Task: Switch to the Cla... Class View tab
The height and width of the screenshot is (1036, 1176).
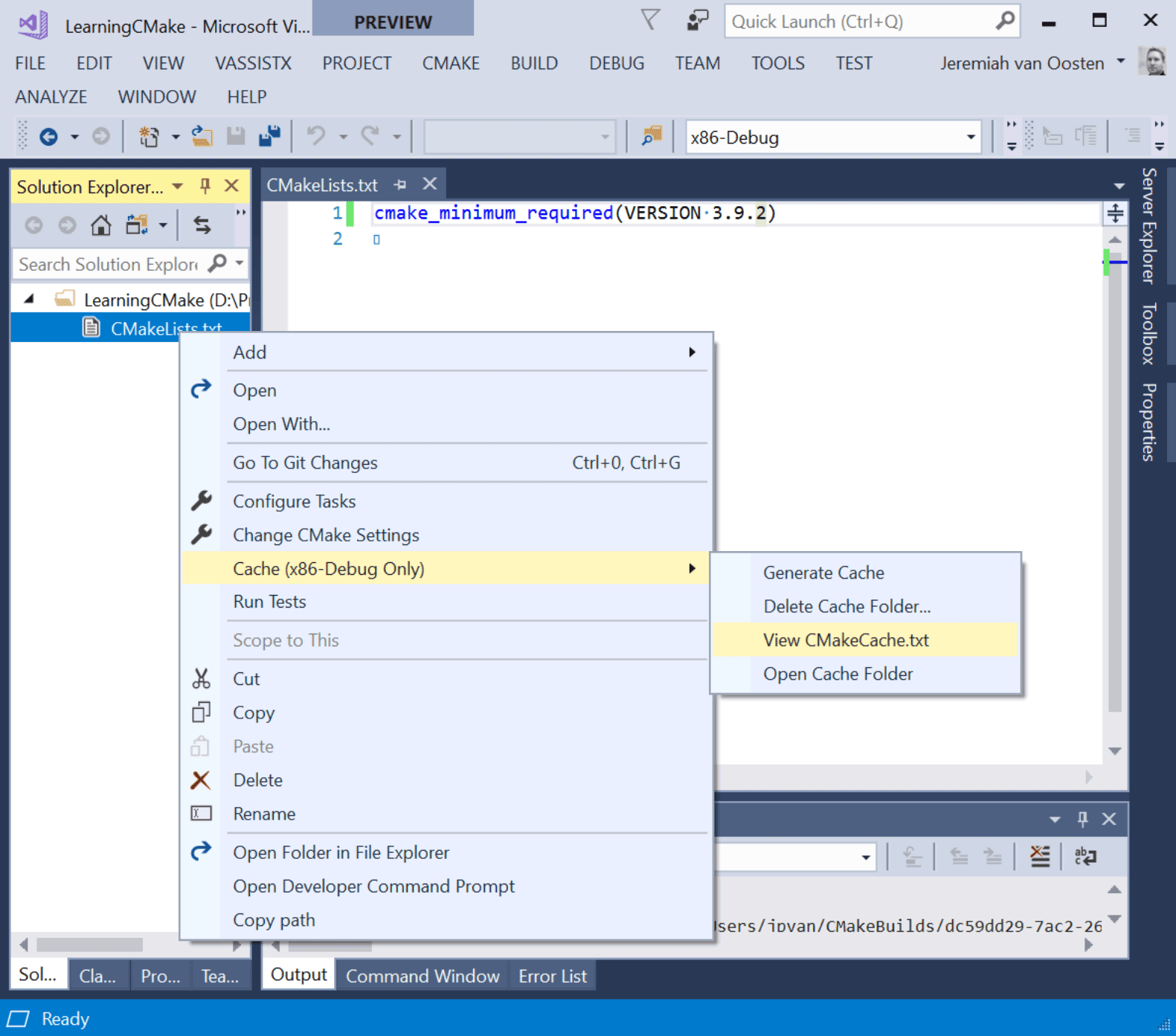Action: (97, 976)
